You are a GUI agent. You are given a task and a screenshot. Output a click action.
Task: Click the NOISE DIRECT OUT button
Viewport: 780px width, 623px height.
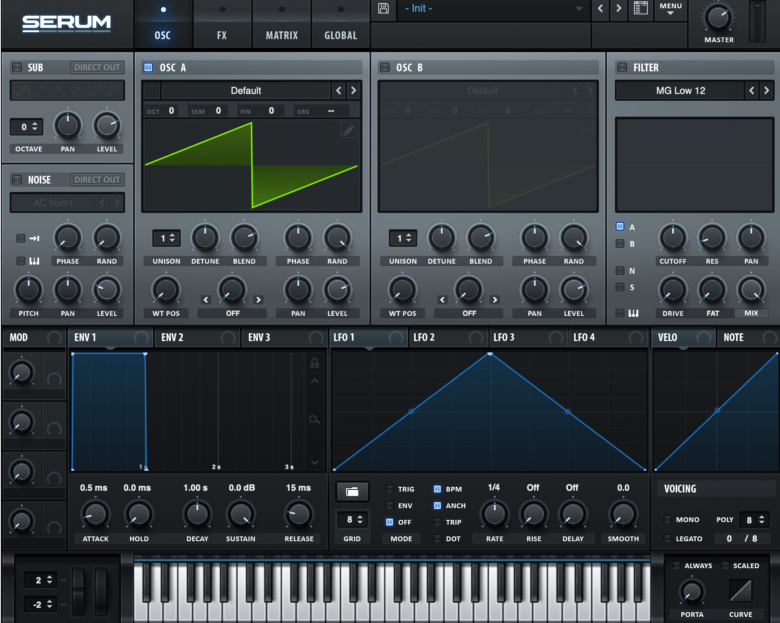click(98, 180)
